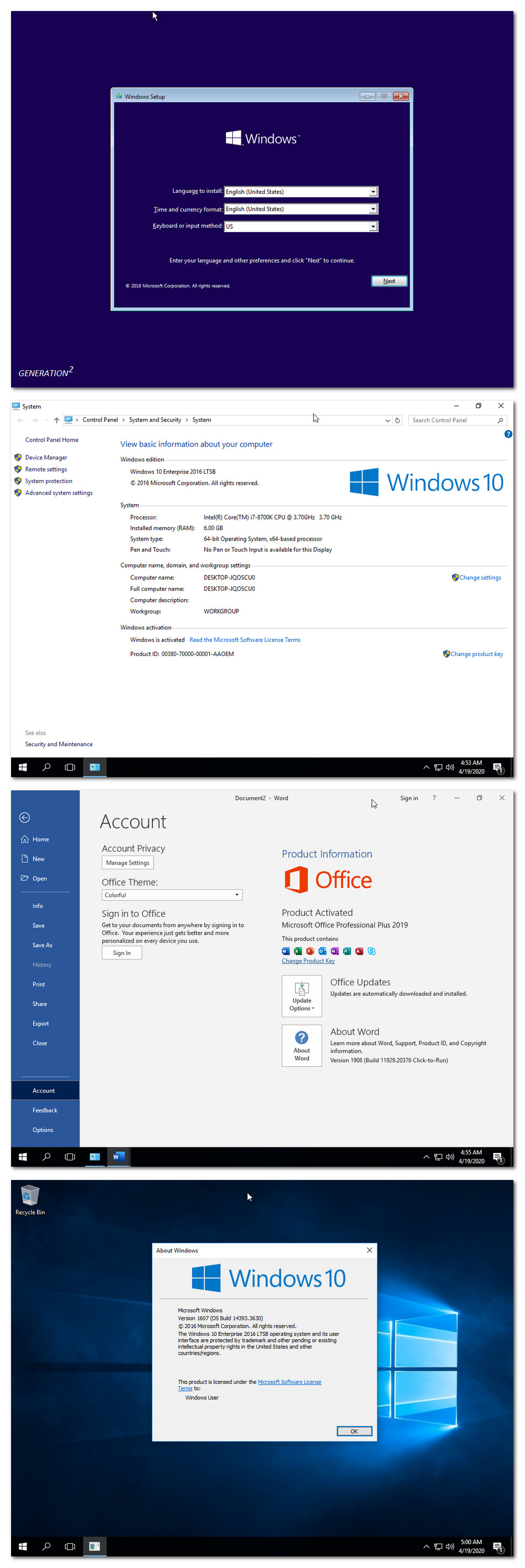This screenshot has height=1568, width=525.
Task: Click the Recycle Bin desktop icon
Action: coord(30,1199)
